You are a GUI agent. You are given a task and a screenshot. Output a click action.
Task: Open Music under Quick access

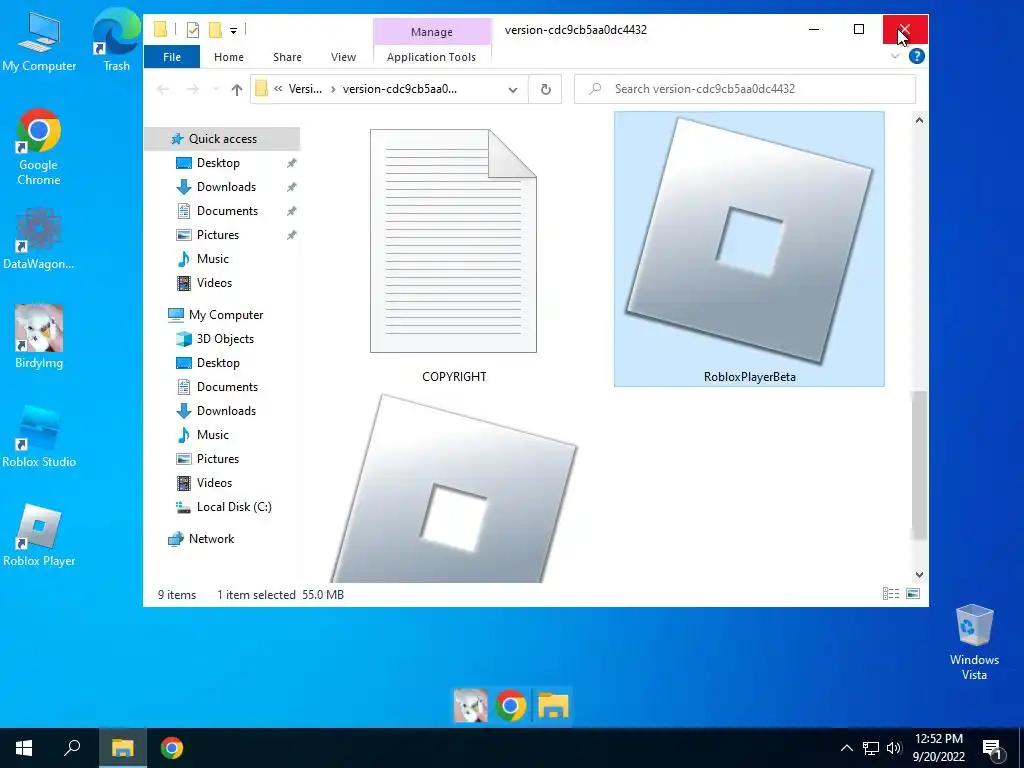point(213,259)
